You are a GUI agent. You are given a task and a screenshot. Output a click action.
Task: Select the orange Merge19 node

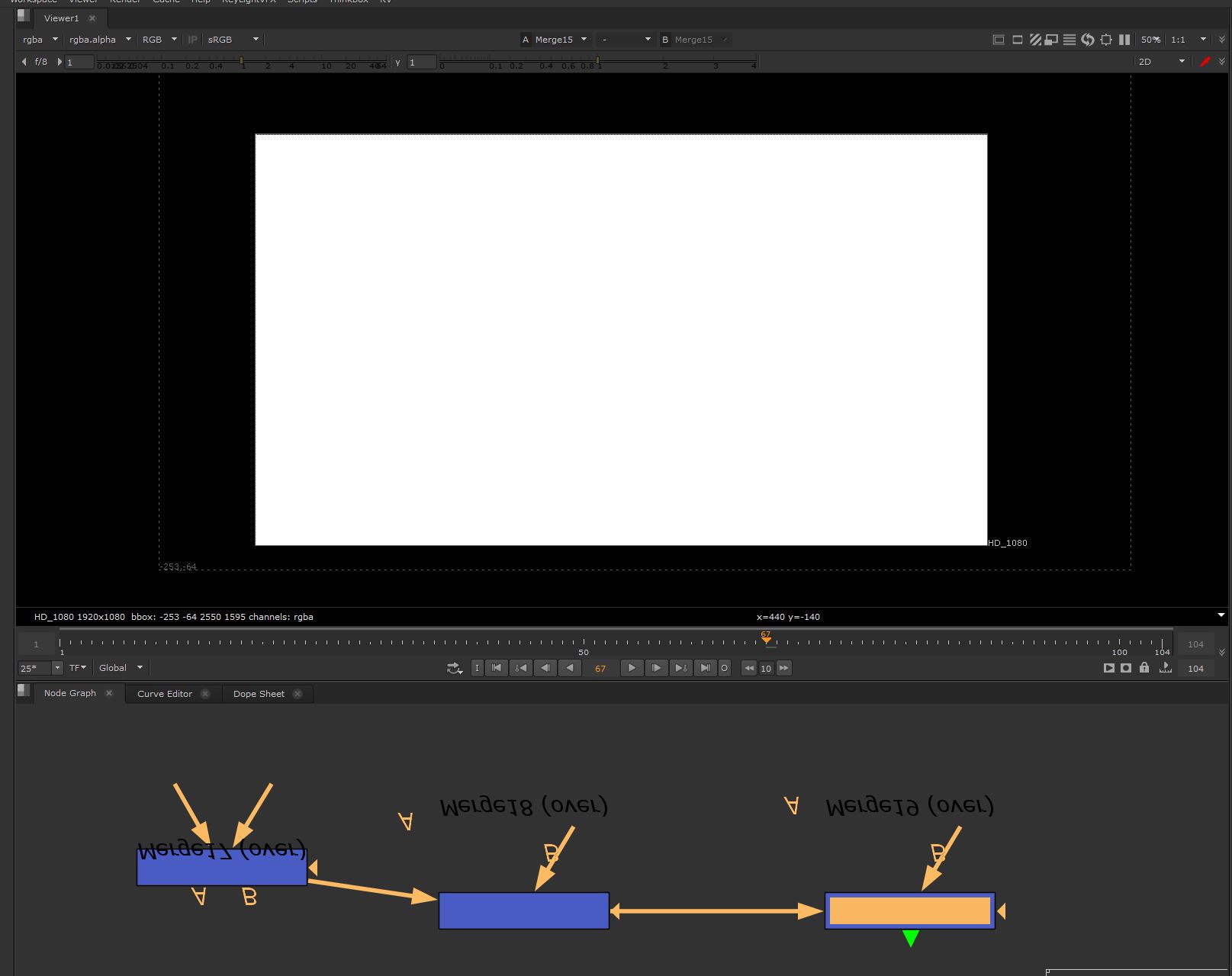(x=910, y=910)
